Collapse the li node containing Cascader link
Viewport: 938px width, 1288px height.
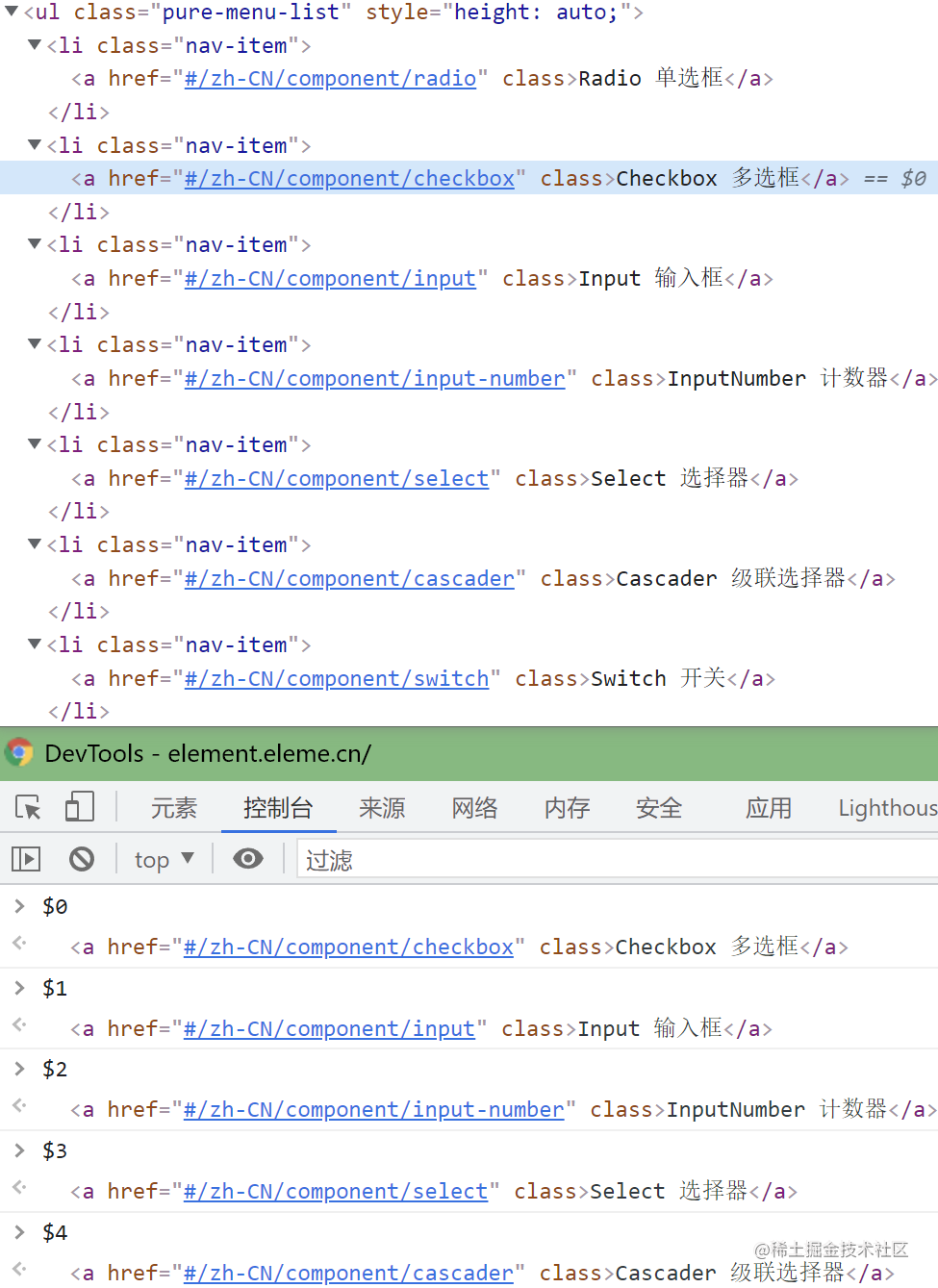click(x=35, y=544)
